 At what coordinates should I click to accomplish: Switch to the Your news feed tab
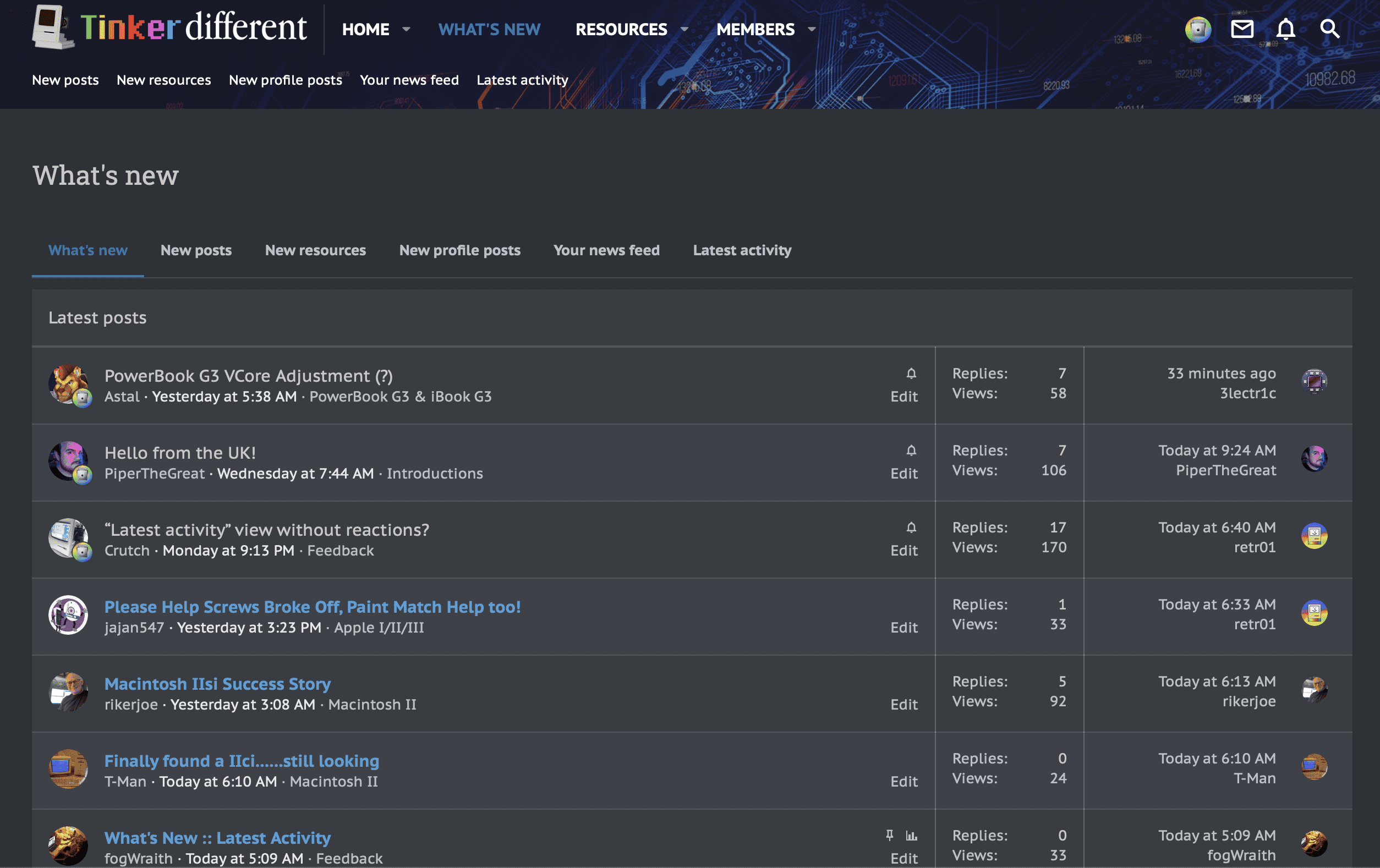pyautogui.click(x=606, y=250)
